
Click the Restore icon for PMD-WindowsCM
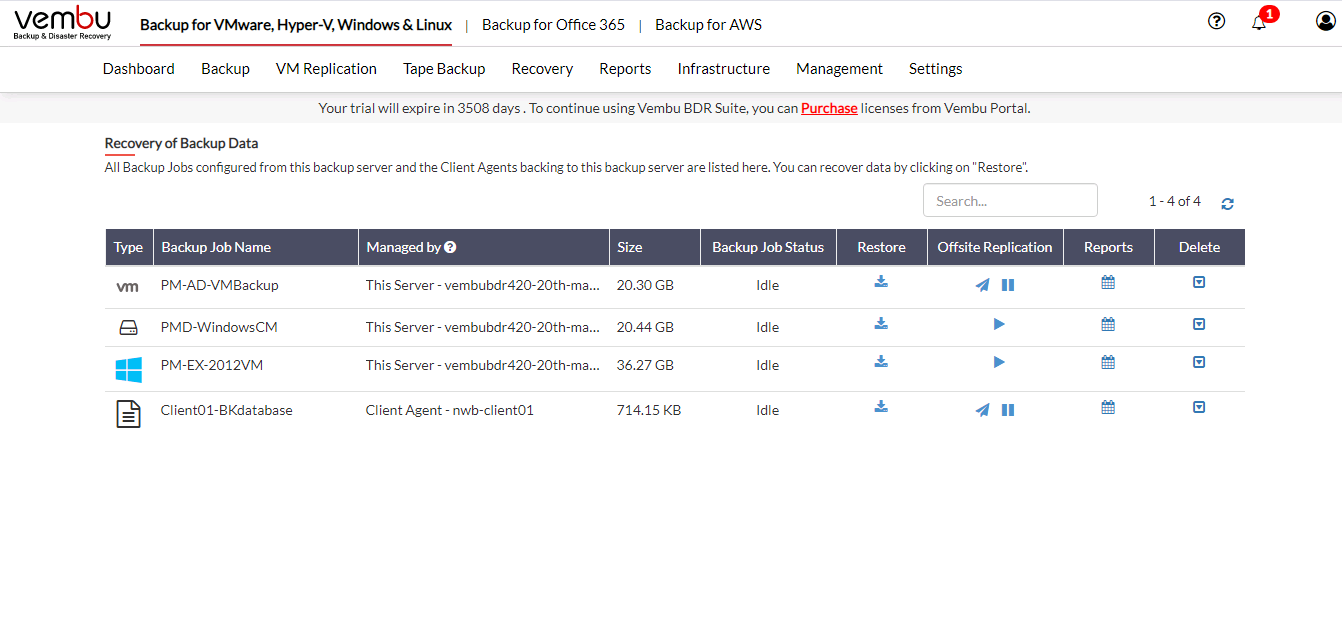click(x=881, y=323)
